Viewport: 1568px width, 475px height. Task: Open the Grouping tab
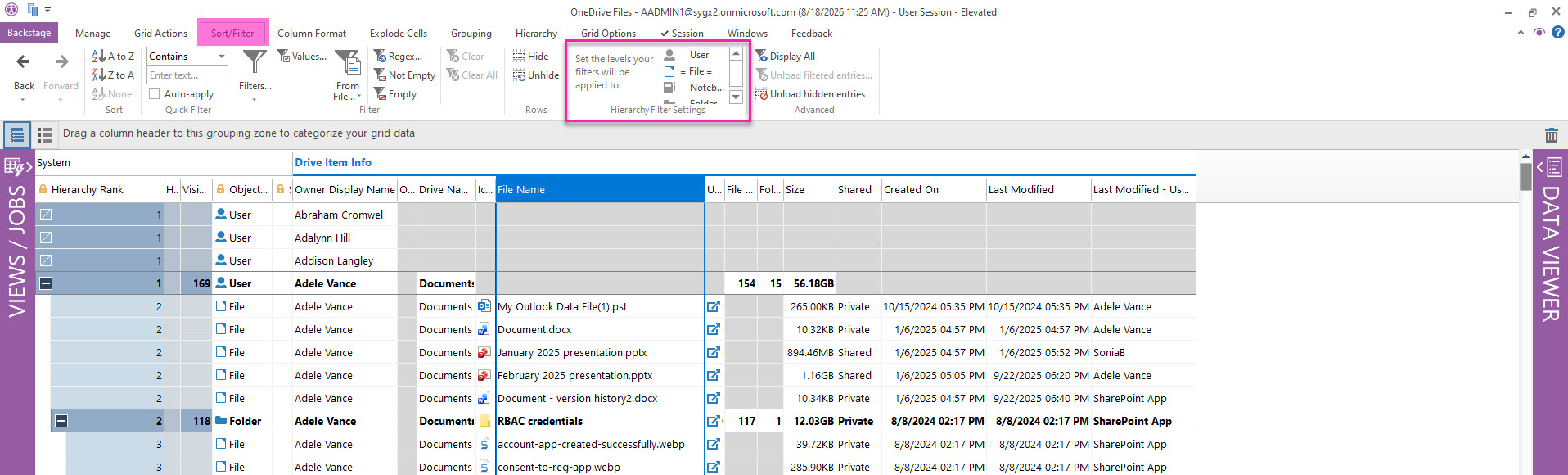471,34
